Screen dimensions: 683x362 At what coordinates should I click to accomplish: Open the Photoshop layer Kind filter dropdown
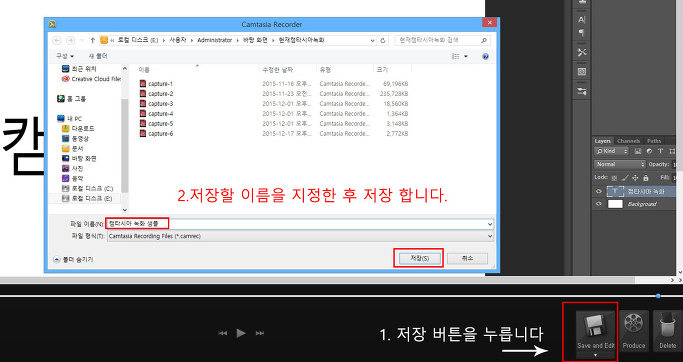pyautogui.click(x=612, y=151)
